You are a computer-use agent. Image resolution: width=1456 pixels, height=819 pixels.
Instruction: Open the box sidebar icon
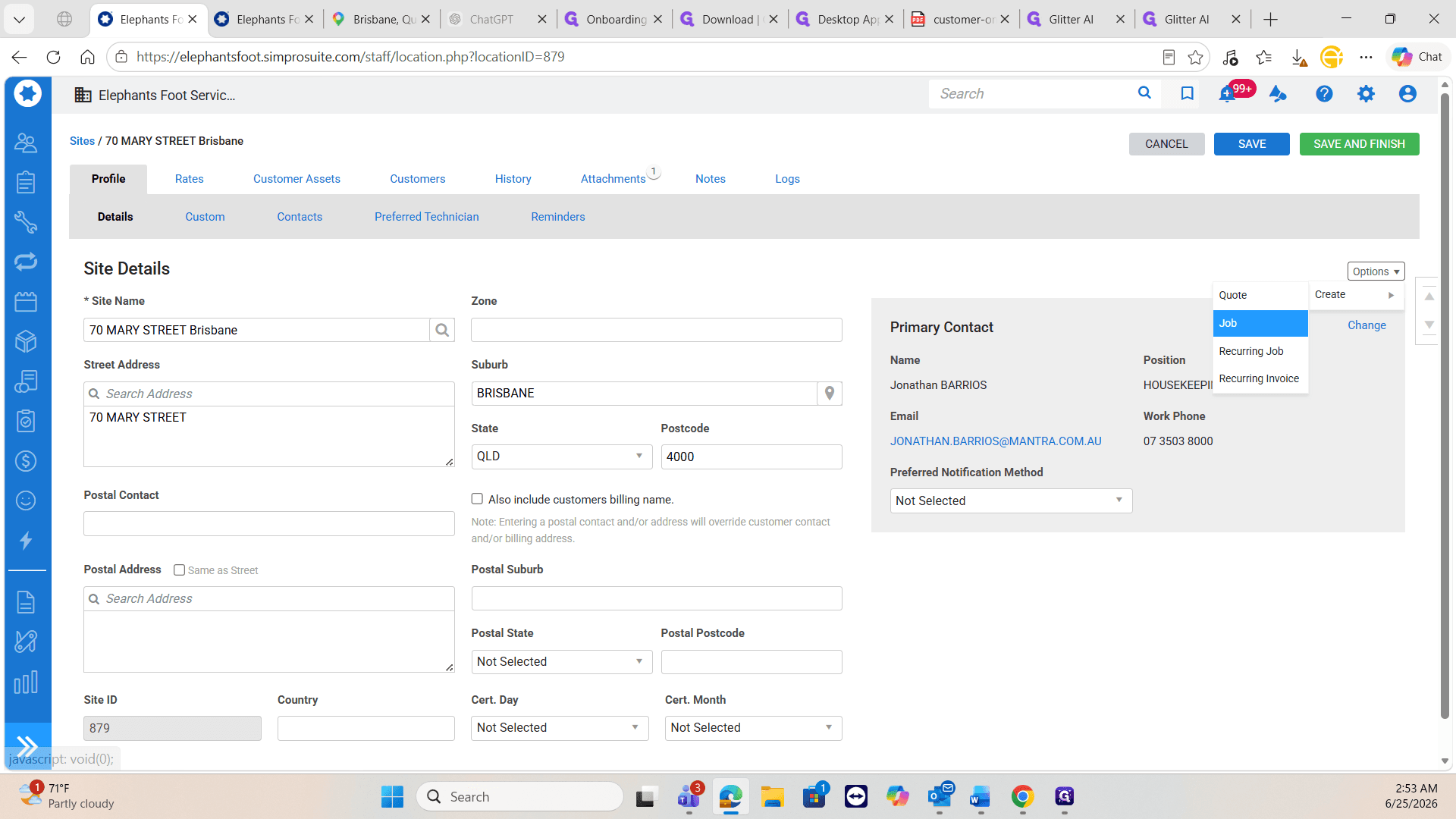click(x=26, y=341)
